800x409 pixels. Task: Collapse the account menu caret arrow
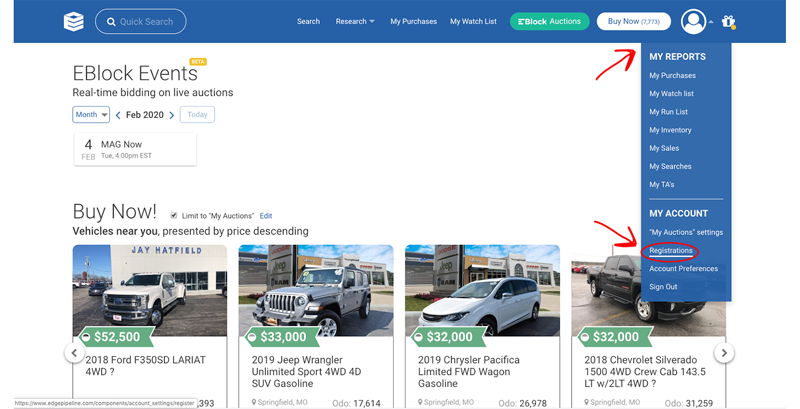click(711, 22)
